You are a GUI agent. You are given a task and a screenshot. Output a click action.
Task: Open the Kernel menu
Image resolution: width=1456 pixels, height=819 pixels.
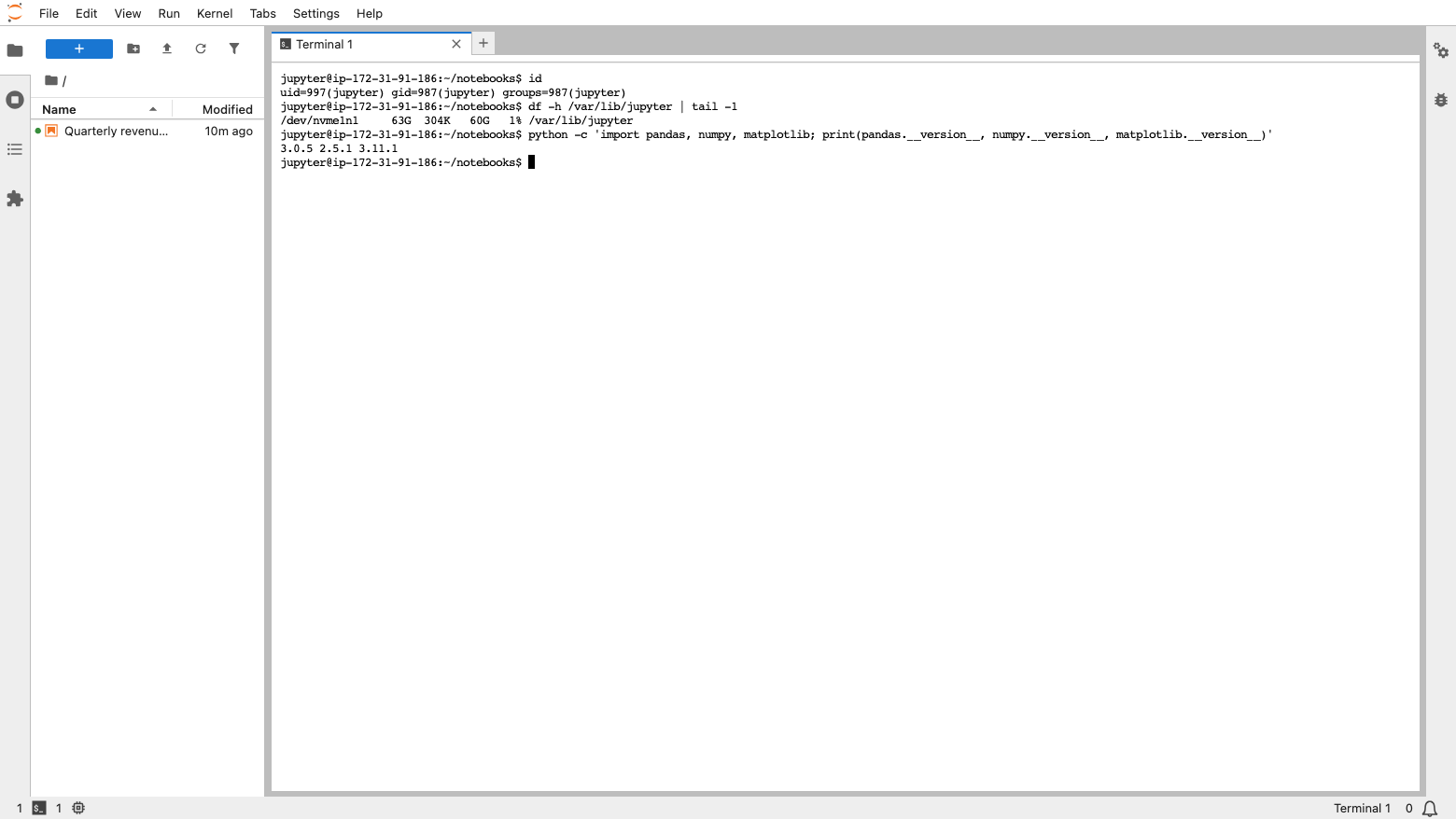[215, 13]
